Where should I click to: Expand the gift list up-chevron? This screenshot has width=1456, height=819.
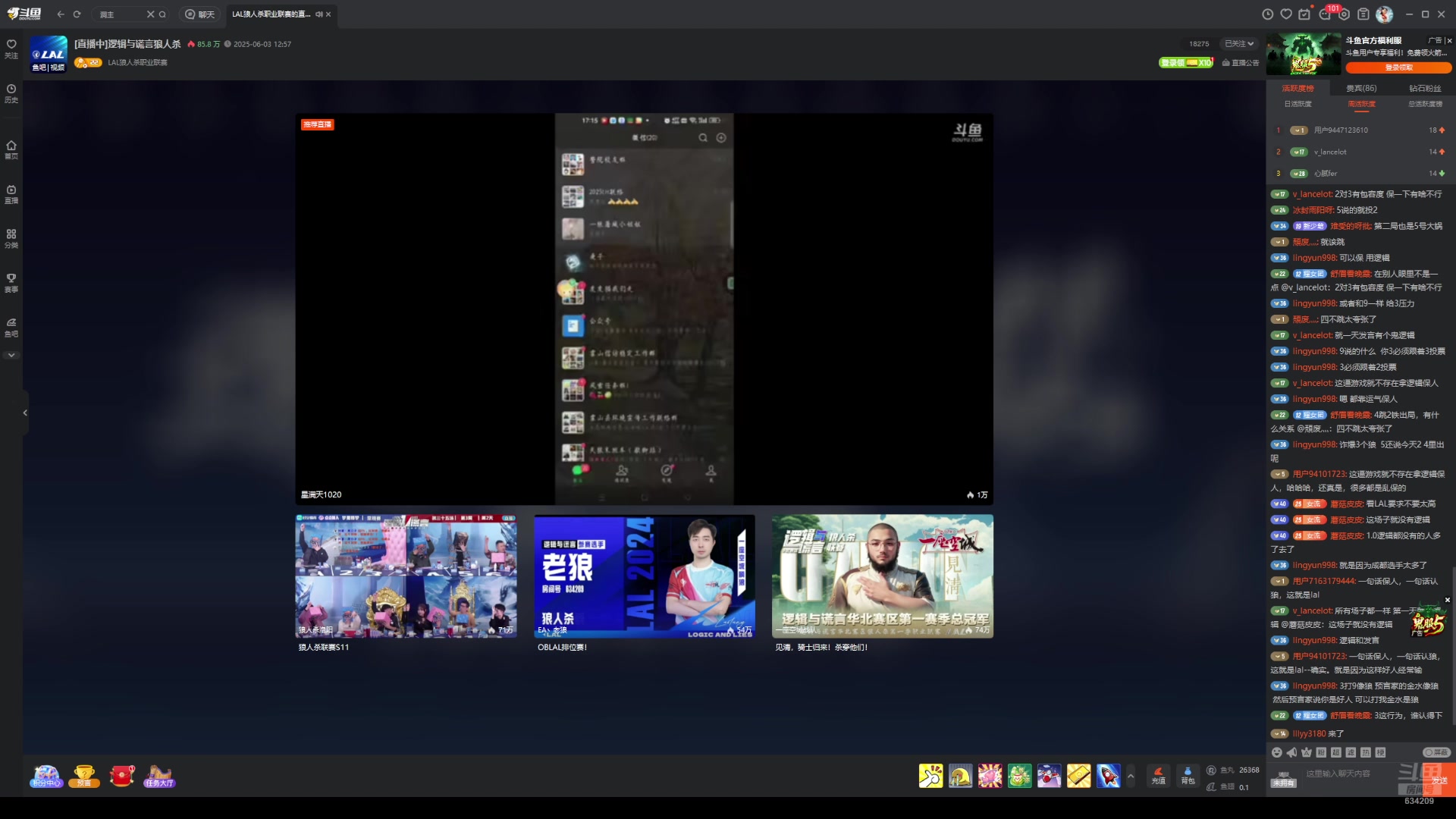click(x=1131, y=776)
